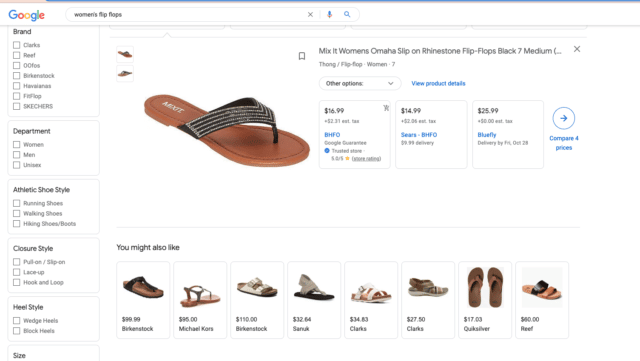This screenshot has width=640, height=361.
Task: Check the SKECHERS brand filter
Action: click(16, 106)
